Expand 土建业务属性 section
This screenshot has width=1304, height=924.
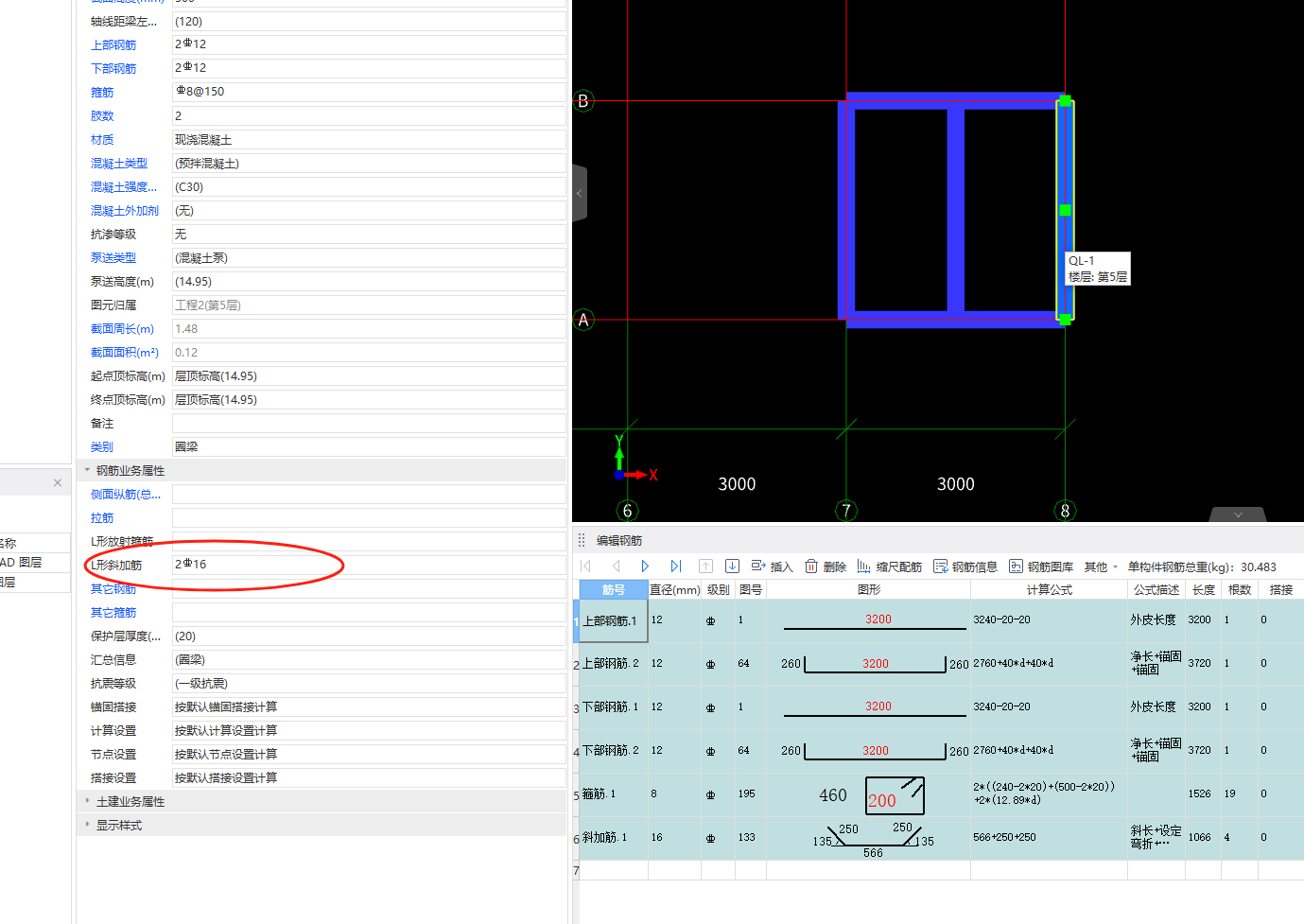pos(87,801)
